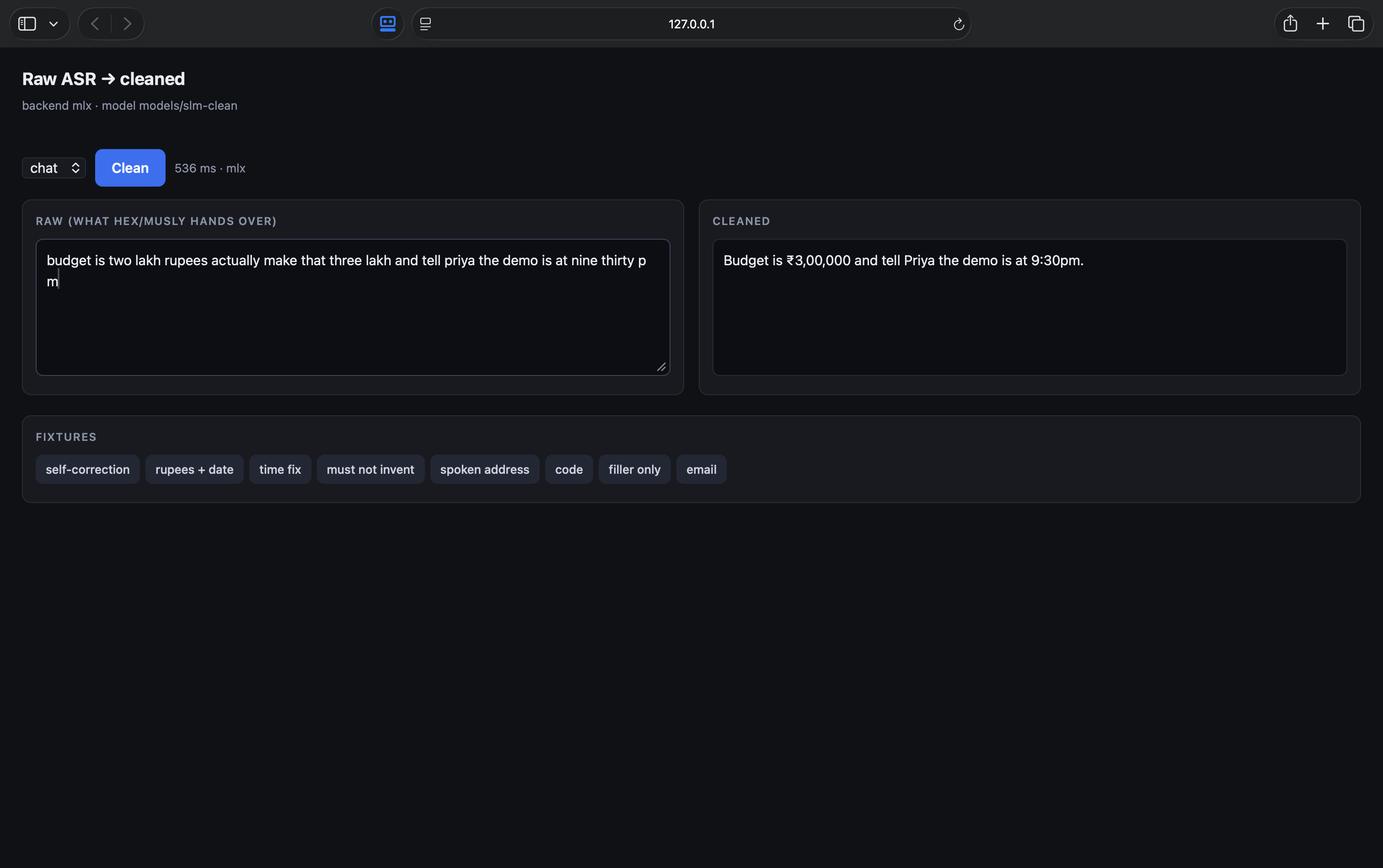
Task: Click the blue Clean button
Action: tap(130, 168)
